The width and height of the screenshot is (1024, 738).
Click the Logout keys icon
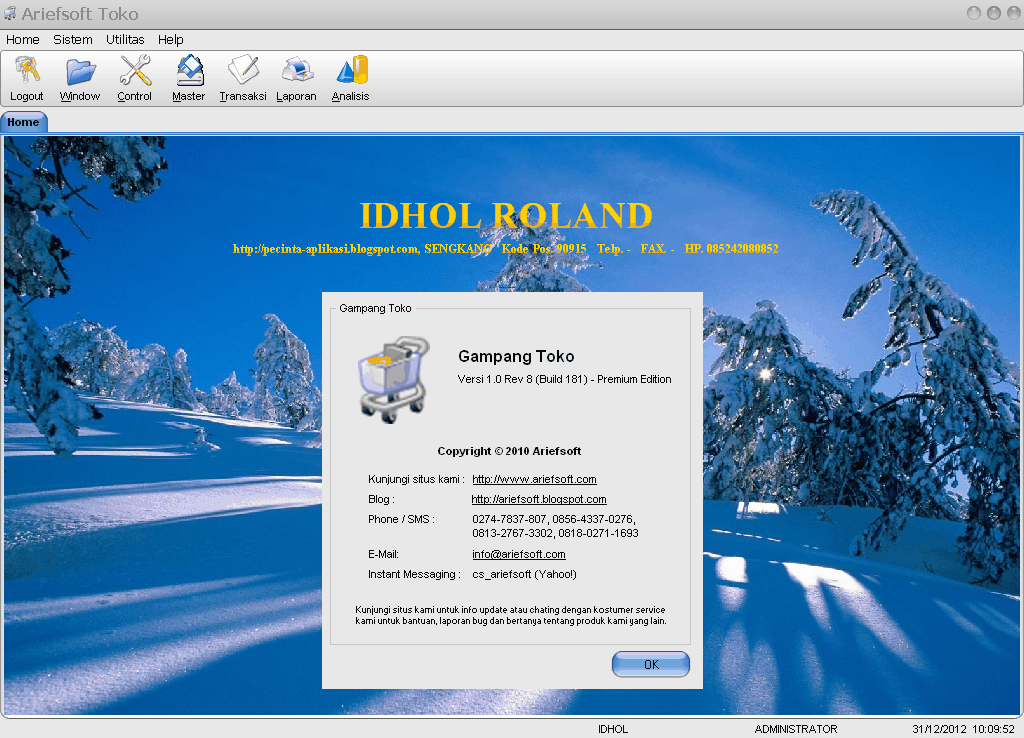[x=27, y=71]
